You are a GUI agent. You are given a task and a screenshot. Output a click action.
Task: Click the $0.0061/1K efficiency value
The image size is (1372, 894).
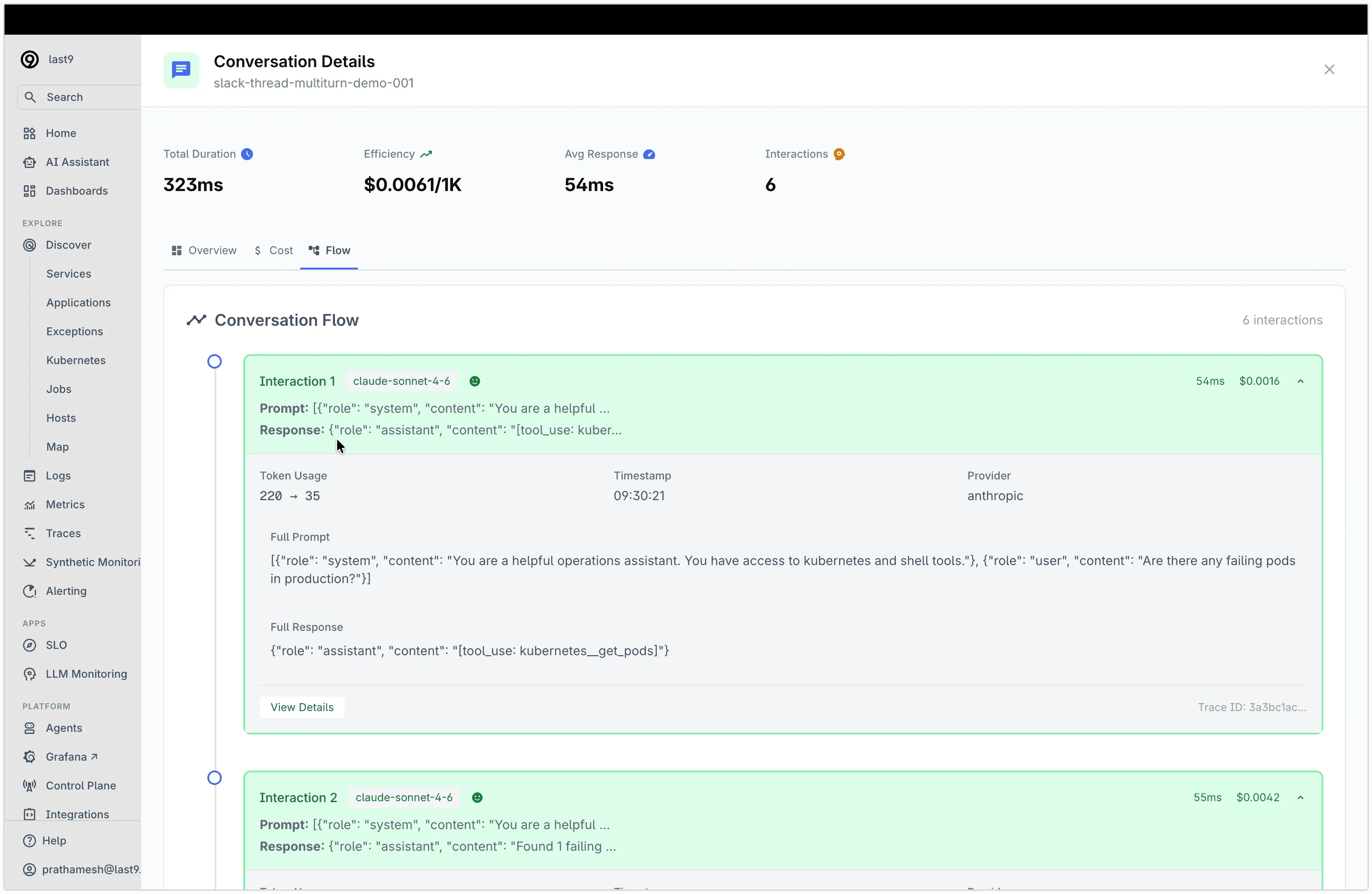tap(413, 184)
